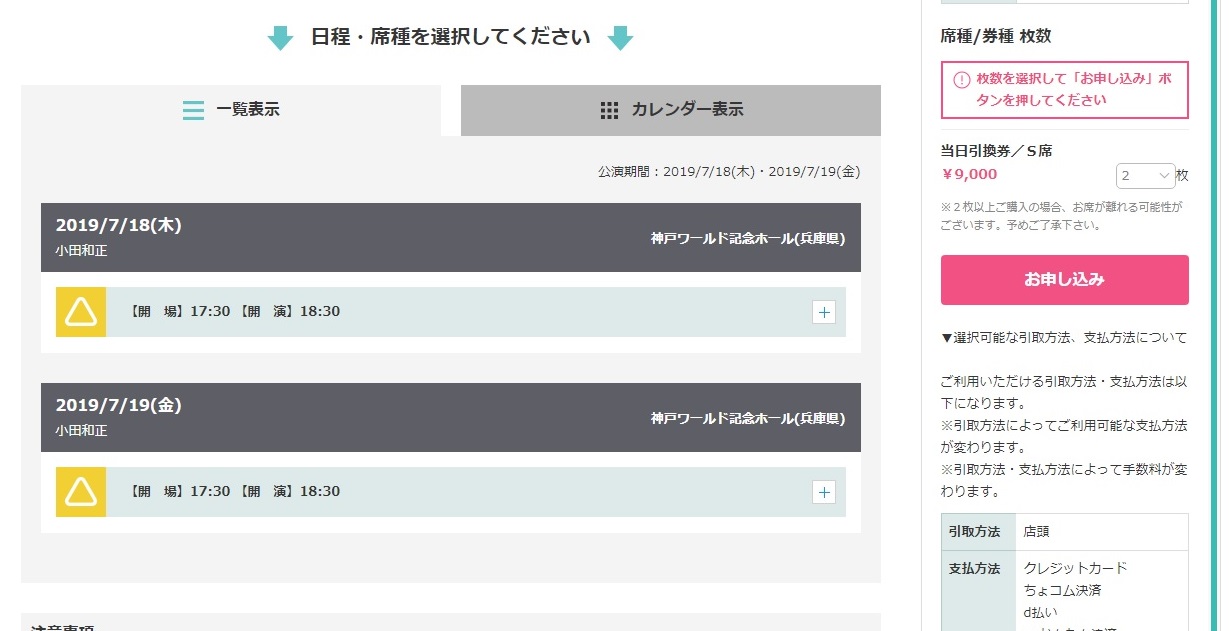Select the 2019/7/18(木) date header
This screenshot has width=1232, height=631.
(451, 237)
